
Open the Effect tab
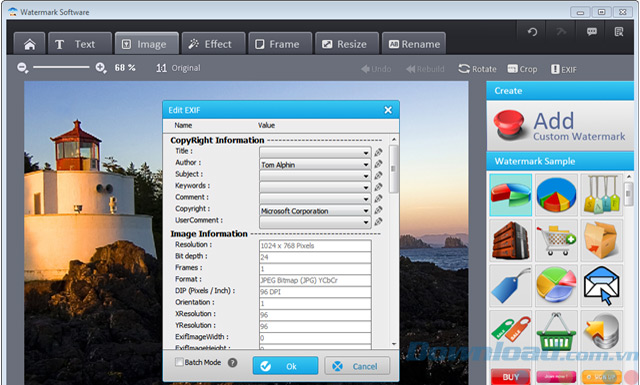213,44
